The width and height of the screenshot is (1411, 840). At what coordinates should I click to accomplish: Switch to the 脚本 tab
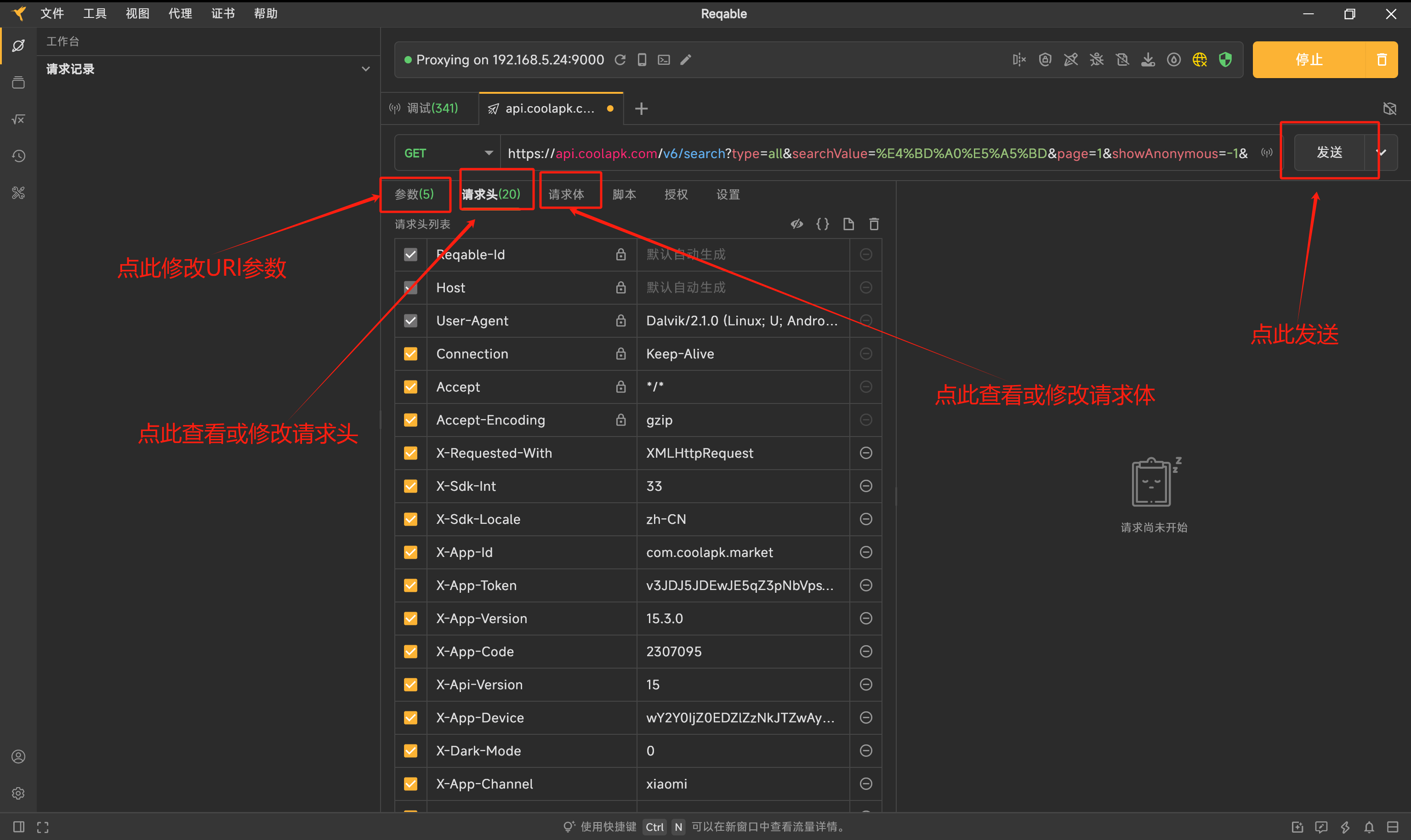(x=624, y=194)
